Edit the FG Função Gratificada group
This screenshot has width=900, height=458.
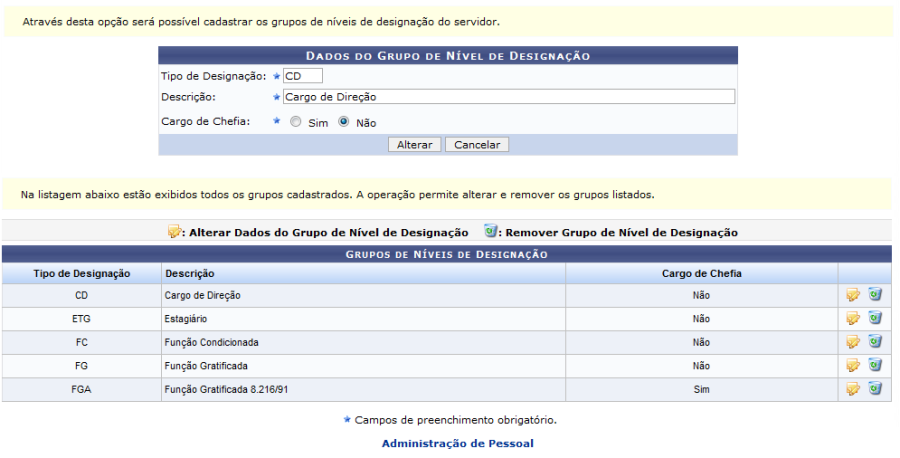coord(853,365)
